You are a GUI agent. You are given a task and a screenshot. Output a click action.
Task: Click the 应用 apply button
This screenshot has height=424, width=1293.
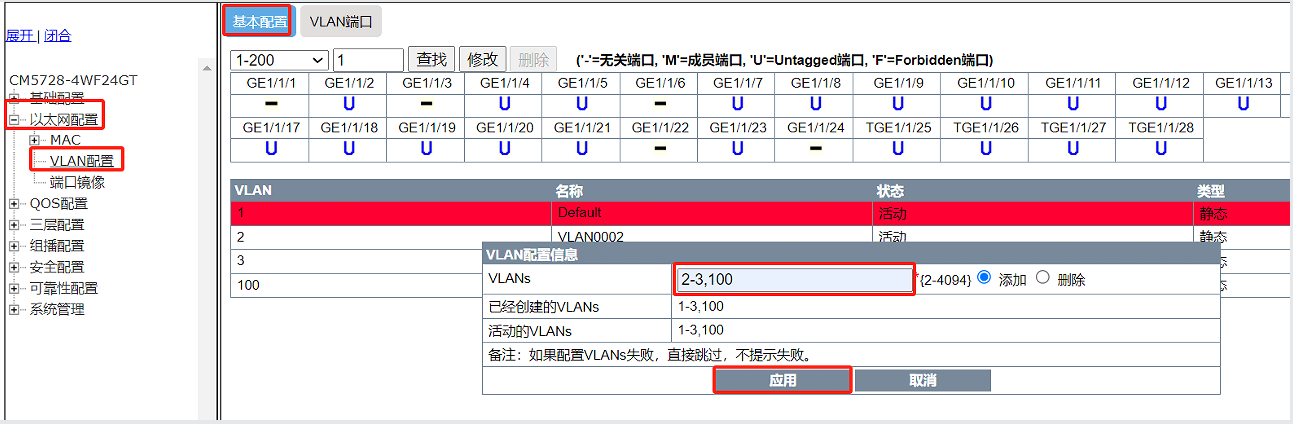pyautogui.click(x=782, y=381)
